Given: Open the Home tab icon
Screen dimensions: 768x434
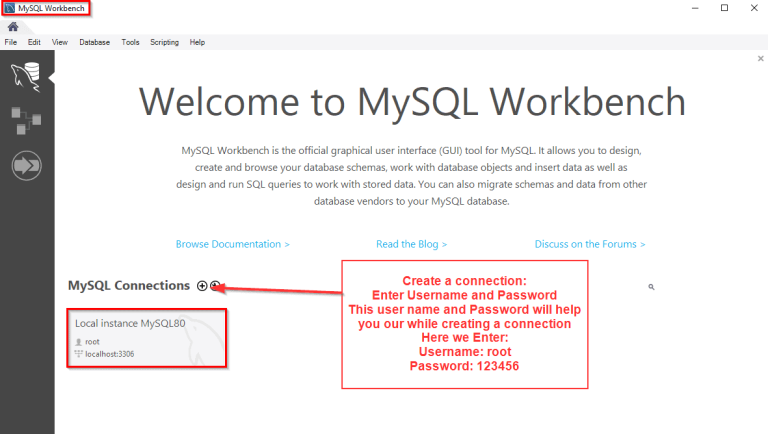Looking at the screenshot, I should [13, 26].
